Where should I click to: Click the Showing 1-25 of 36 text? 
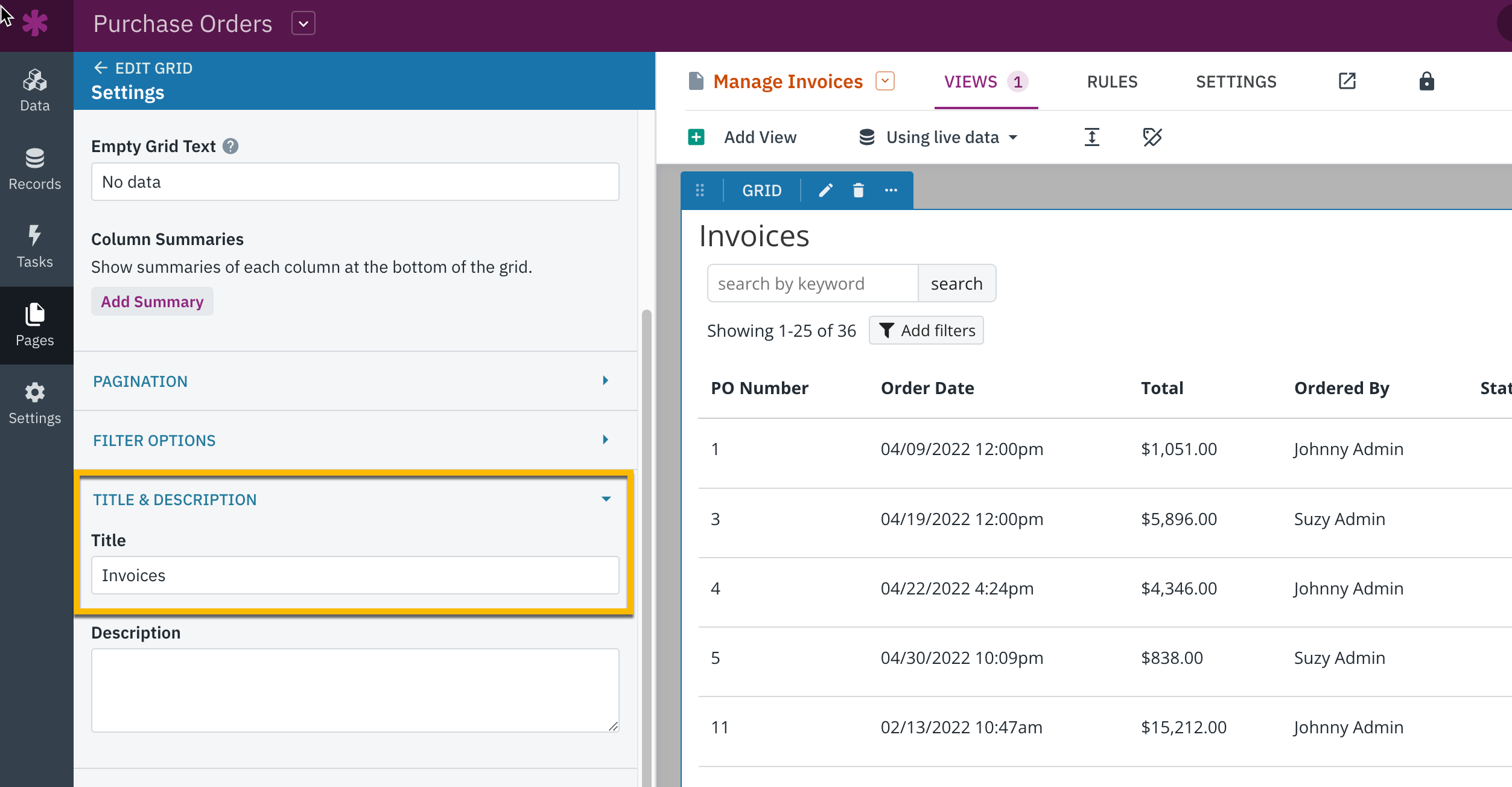pyautogui.click(x=781, y=331)
